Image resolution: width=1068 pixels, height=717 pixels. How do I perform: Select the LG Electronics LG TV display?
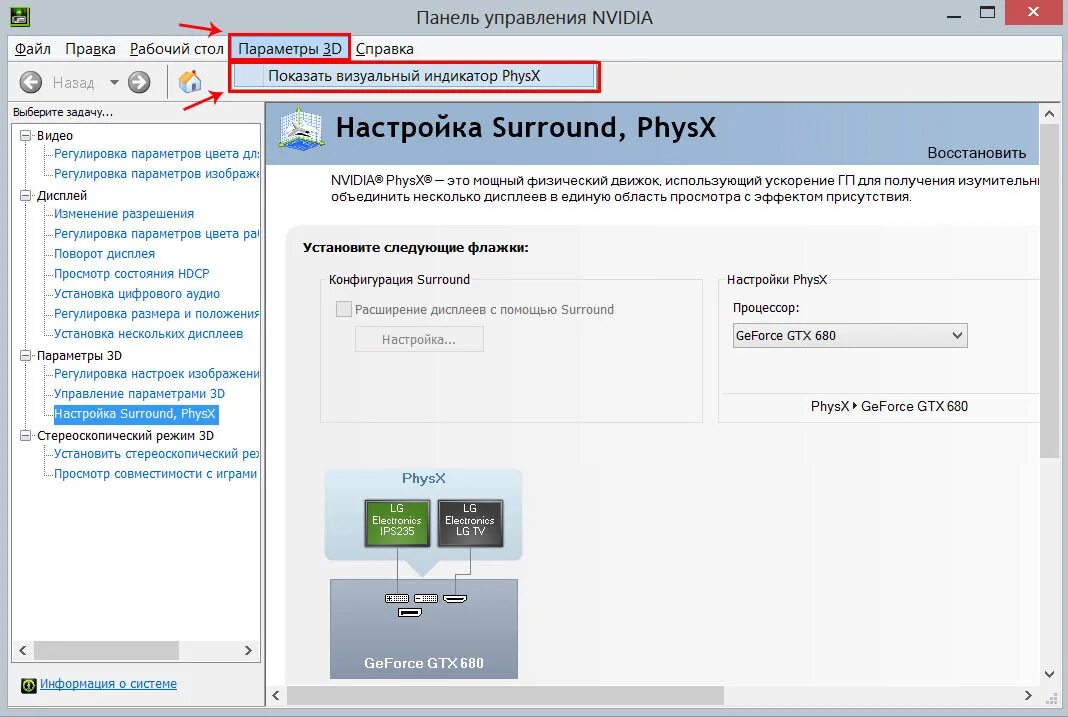(x=470, y=523)
